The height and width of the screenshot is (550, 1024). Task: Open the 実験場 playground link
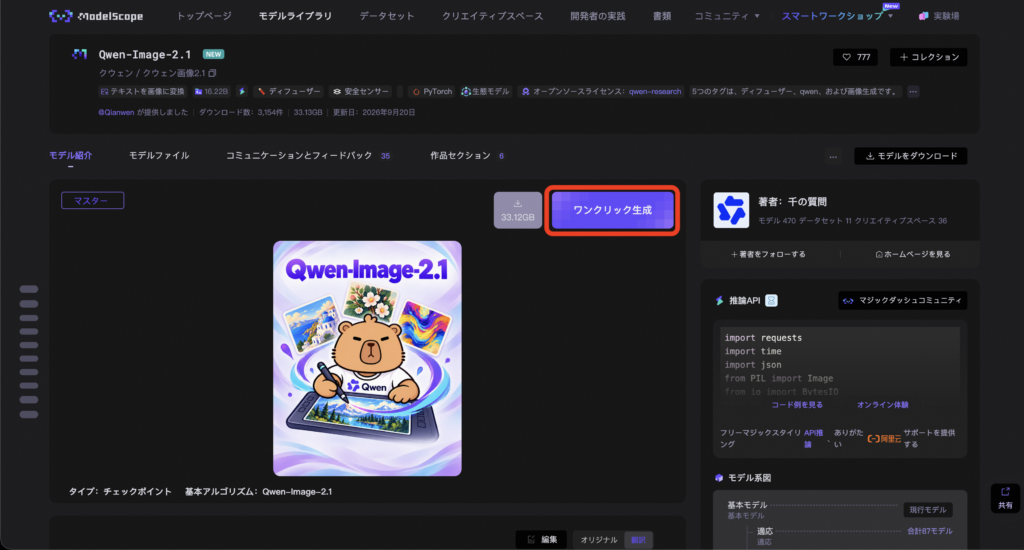coord(938,16)
